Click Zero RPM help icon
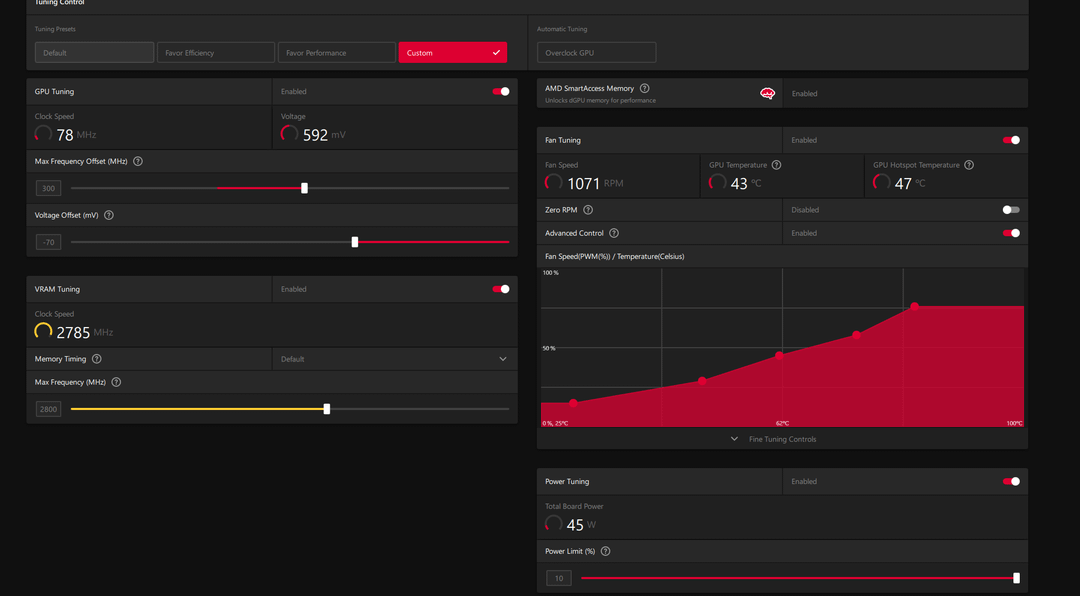 point(588,210)
